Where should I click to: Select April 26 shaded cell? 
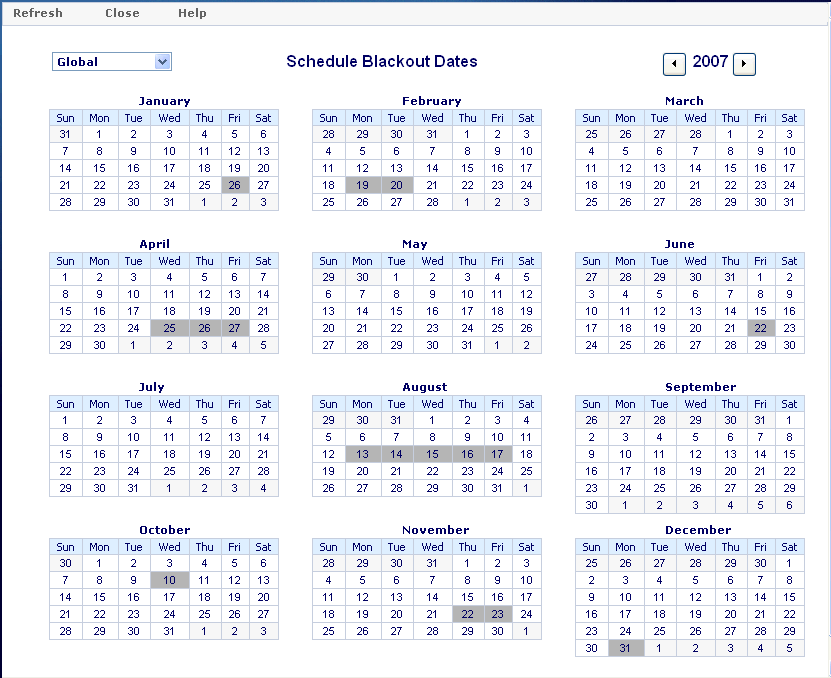point(205,328)
